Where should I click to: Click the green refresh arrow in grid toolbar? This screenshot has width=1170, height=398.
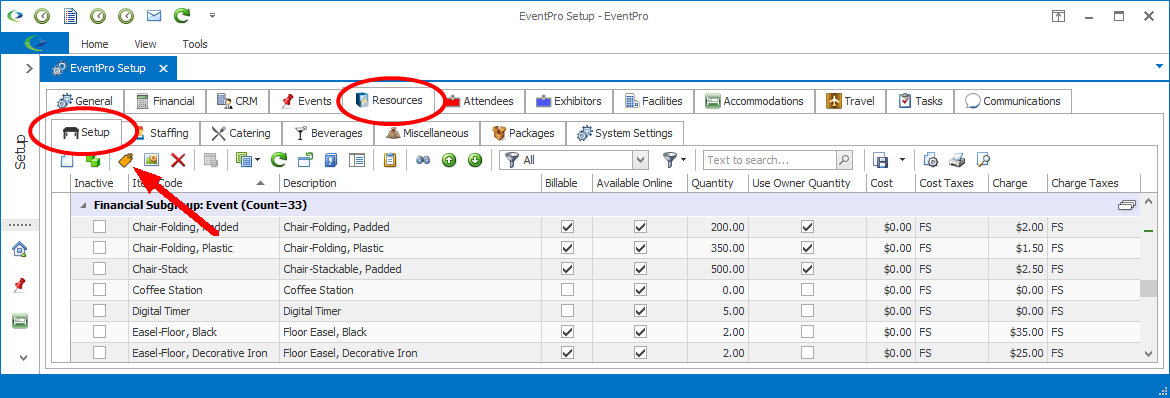pyautogui.click(x=279, y=160)
